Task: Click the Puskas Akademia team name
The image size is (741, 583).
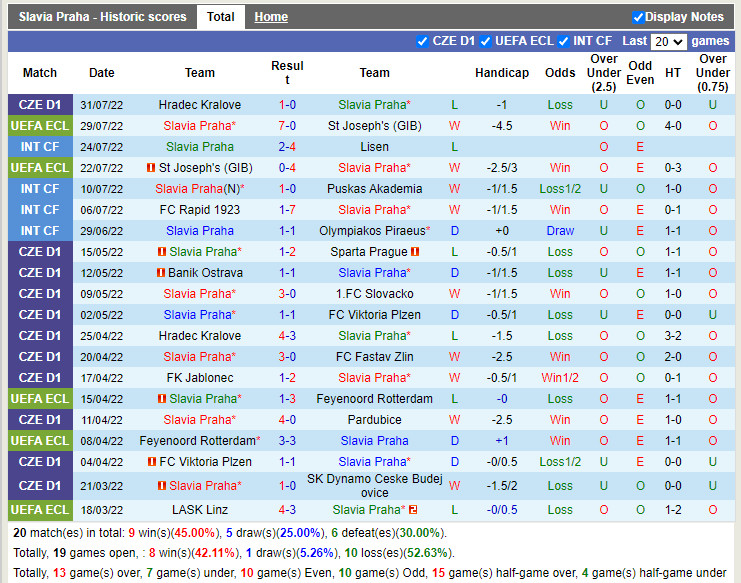Action: coord(374,189)
